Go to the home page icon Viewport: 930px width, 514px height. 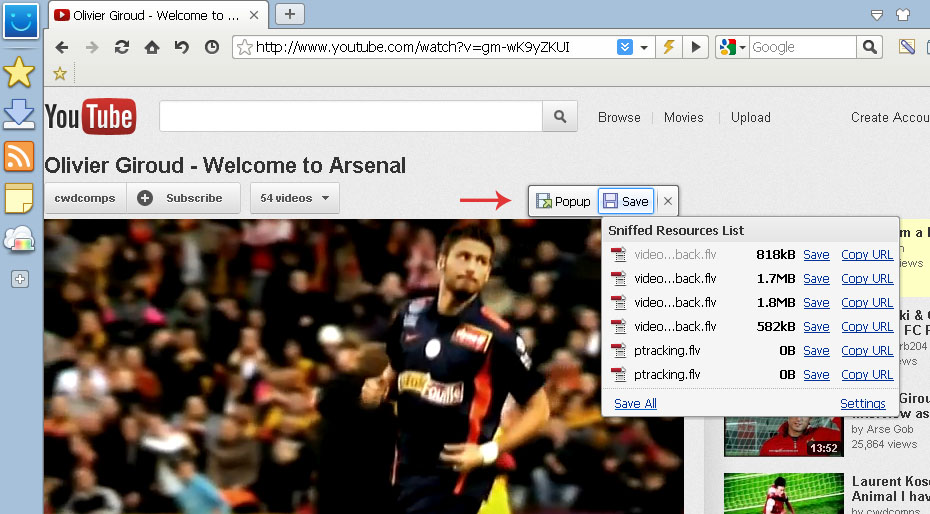click(152, 47)
